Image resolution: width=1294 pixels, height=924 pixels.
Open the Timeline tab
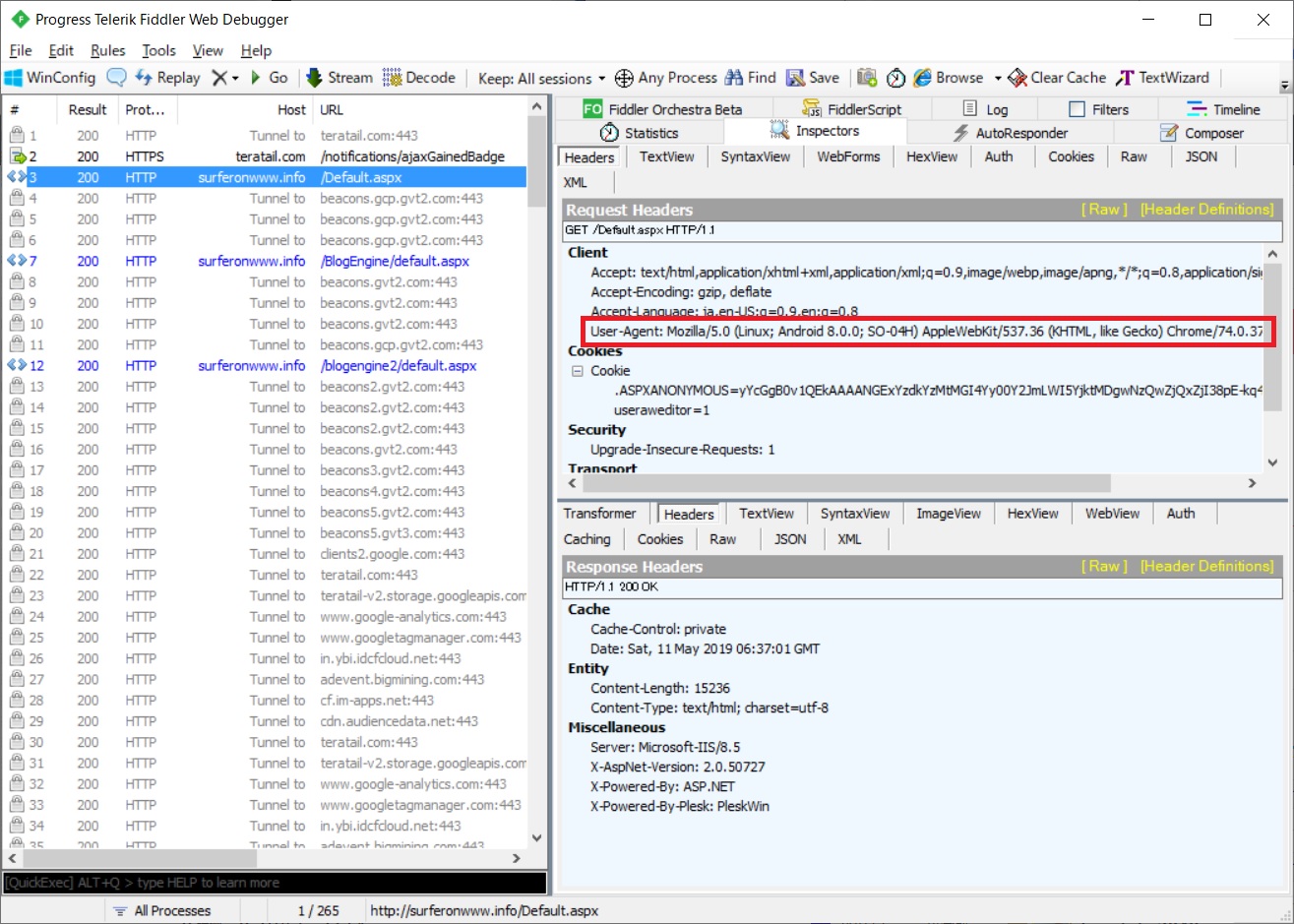click(1223, 109)
